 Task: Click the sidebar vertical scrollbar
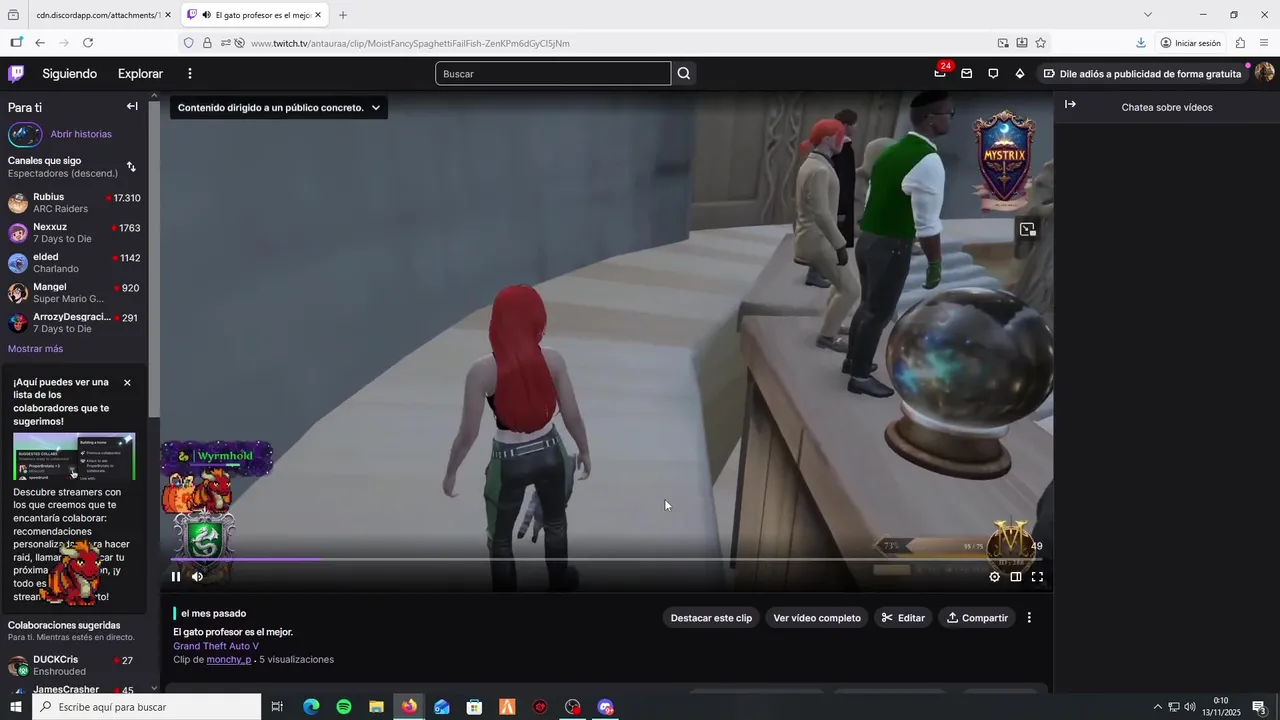coord(154,260)
